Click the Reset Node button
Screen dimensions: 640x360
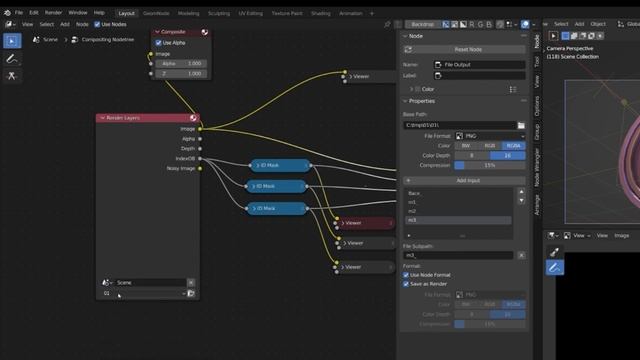(464, 49)
